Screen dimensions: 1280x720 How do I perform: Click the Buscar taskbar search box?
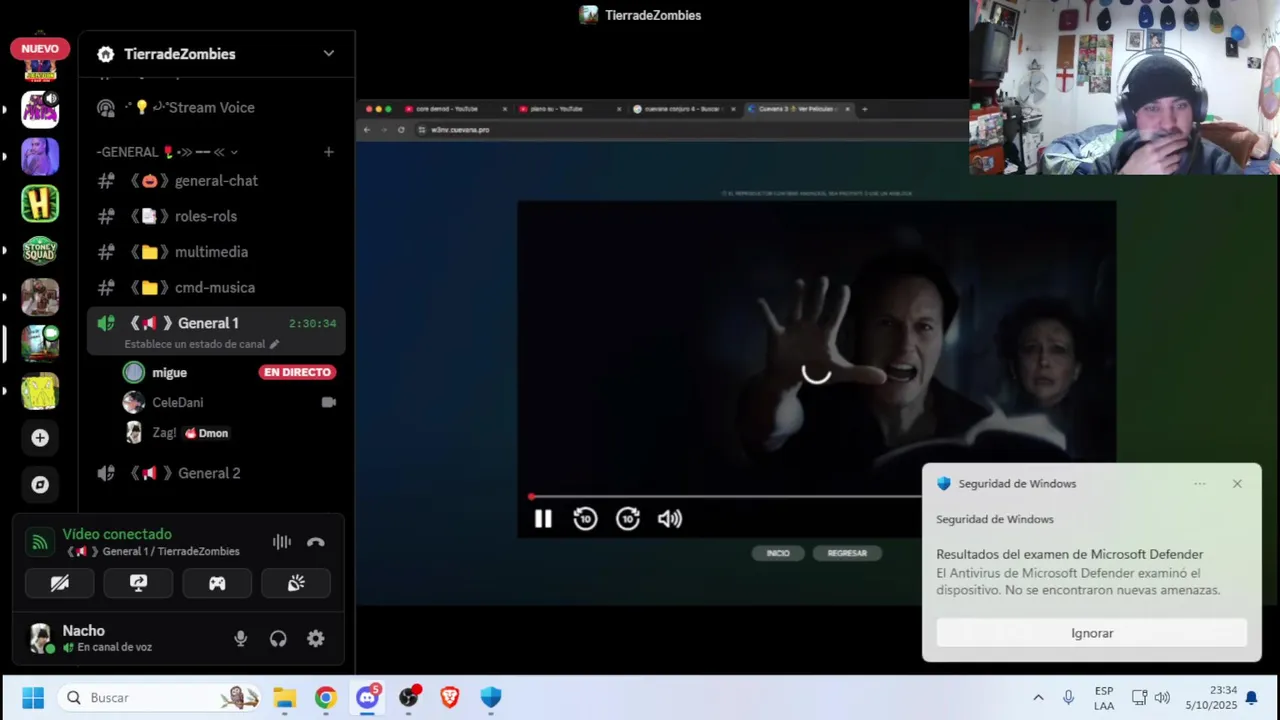click(x=160, y=697)
